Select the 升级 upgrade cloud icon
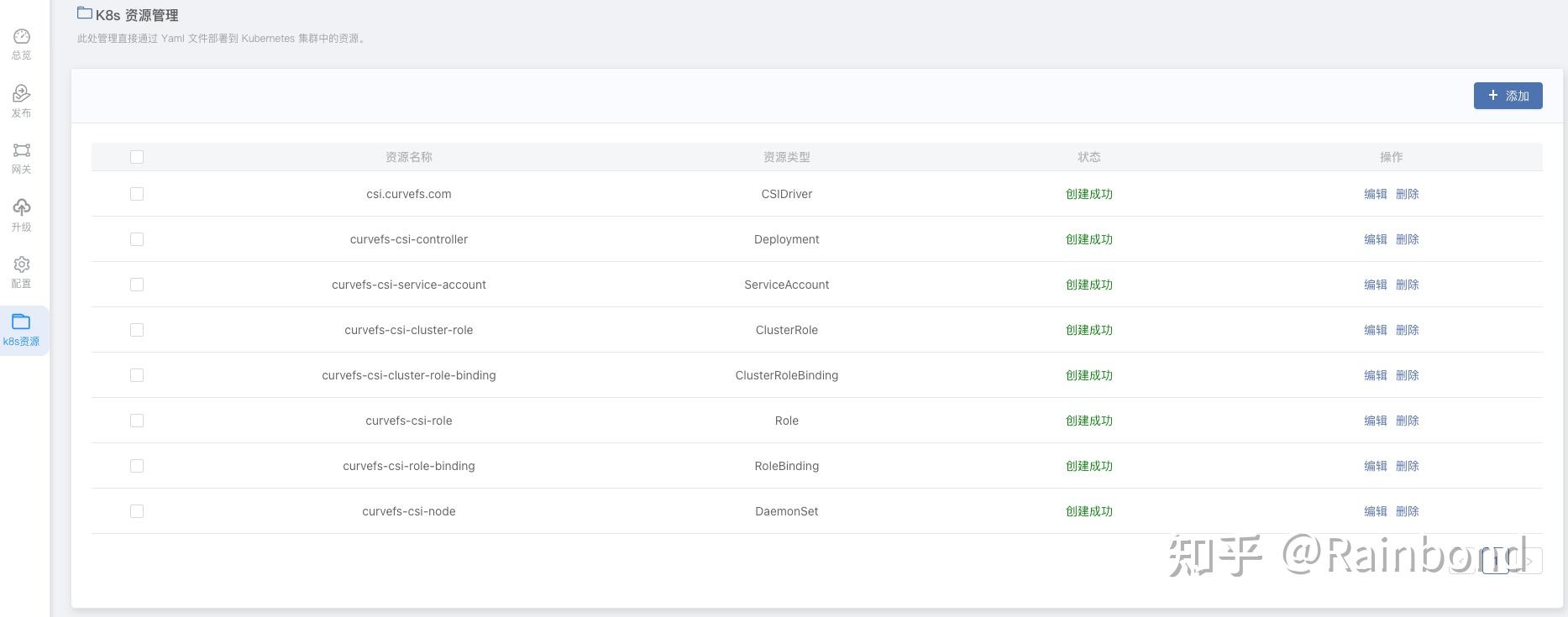Viewport: 1568px width, 617px height. coord(22,207)
